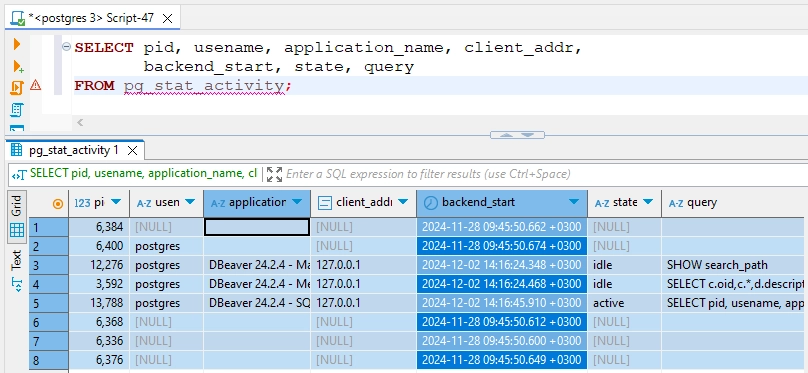This screenshot has height=373, width=808.
Task: Open the application_name column dropdown arrow
Action: [297, 202]
